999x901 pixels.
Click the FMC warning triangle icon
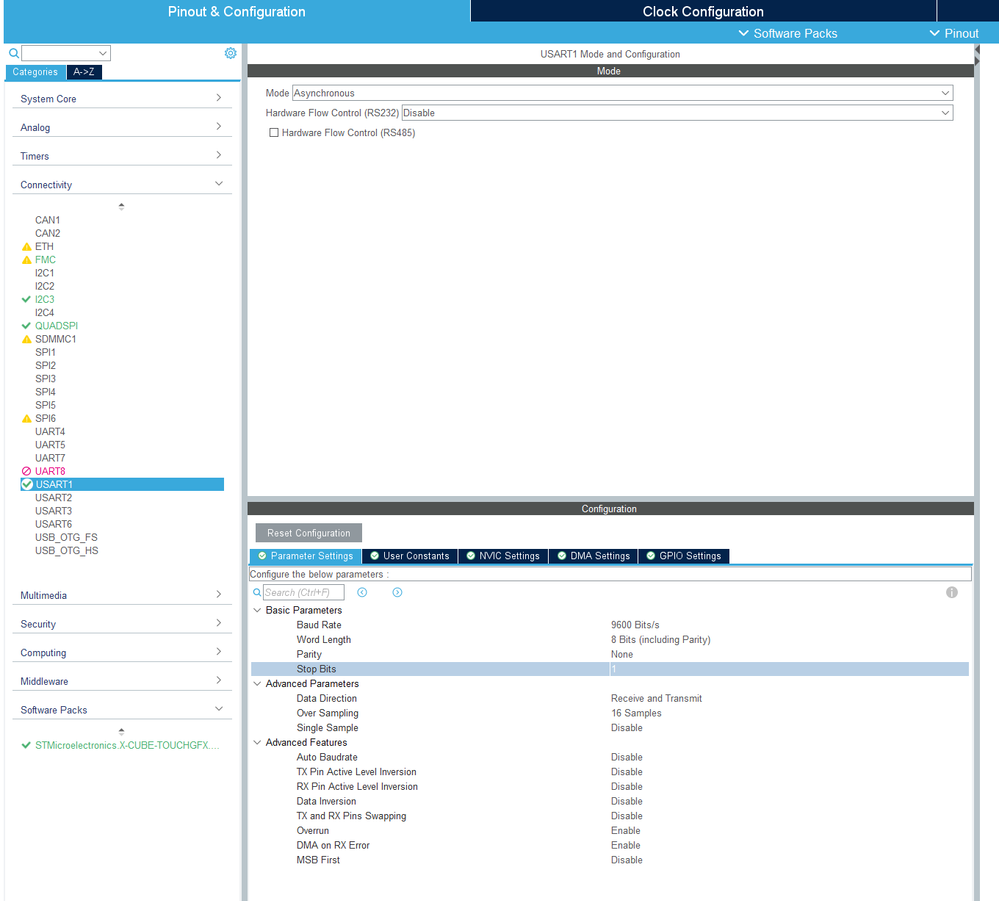pyautogui.click(x=27, y=260)
